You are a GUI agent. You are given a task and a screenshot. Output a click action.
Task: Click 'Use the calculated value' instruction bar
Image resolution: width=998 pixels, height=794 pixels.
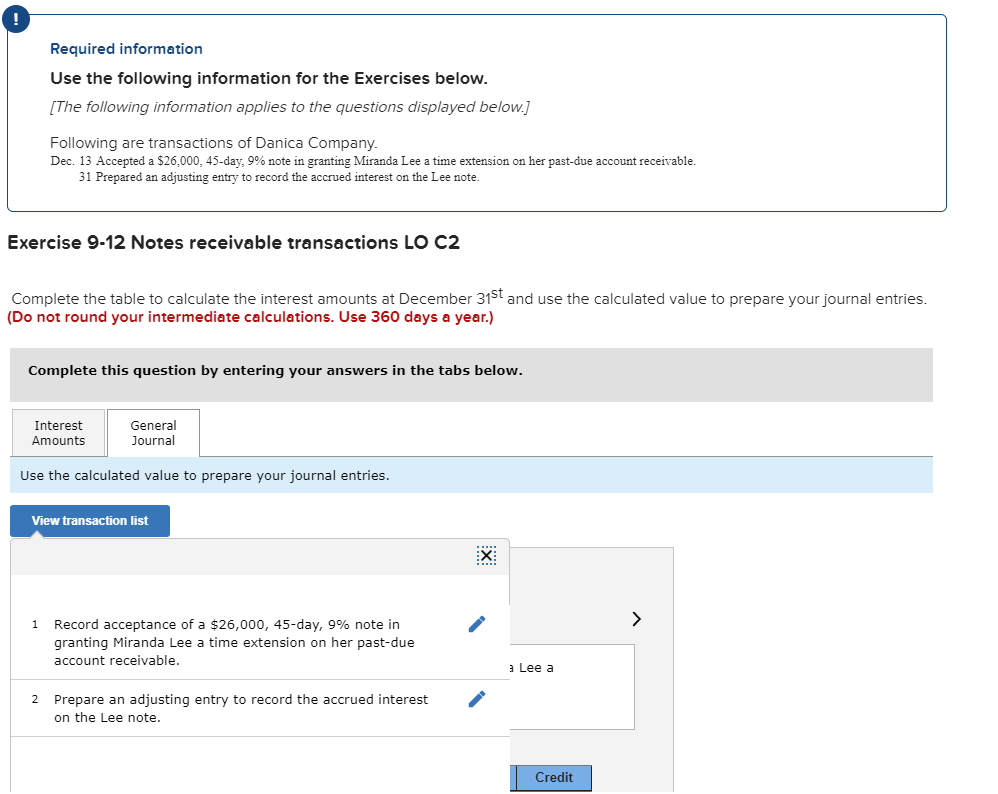(472, 476)
